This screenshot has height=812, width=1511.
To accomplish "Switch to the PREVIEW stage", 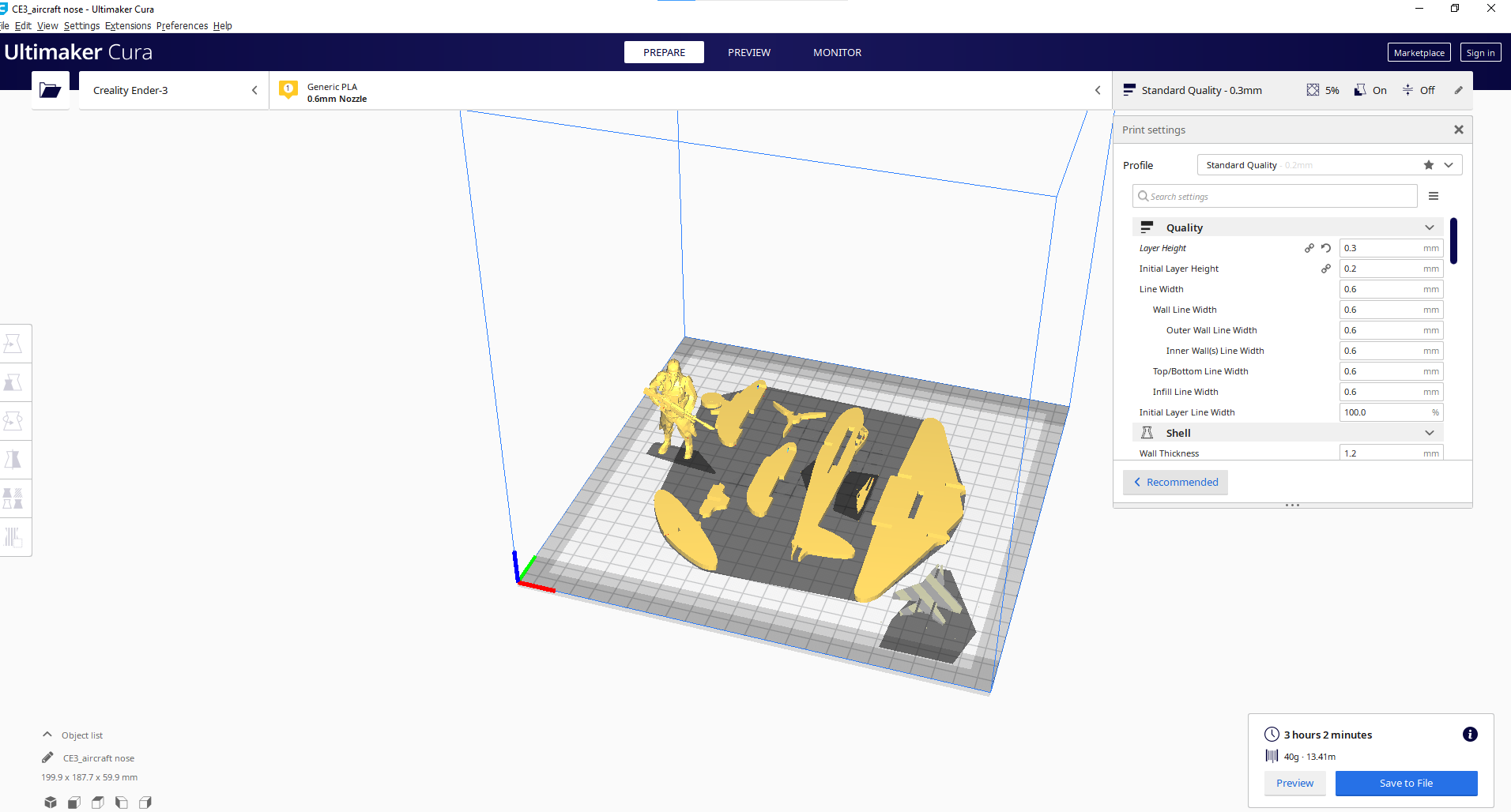I will point(749,52).
